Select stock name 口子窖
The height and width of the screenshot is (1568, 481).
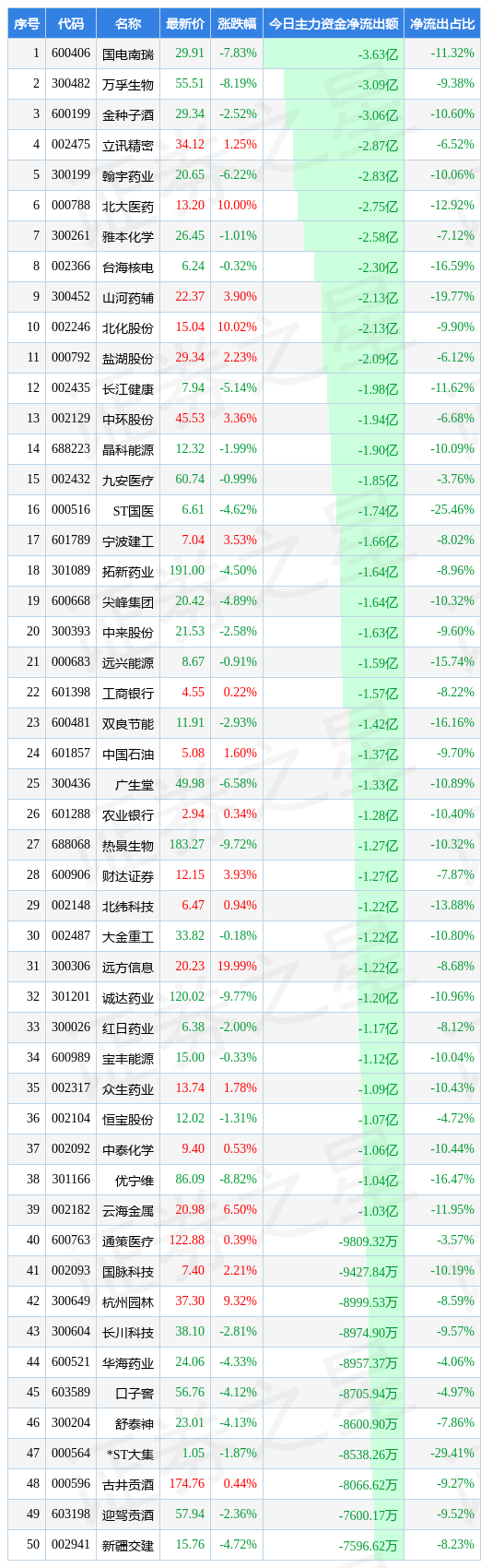coord(135,1393)
